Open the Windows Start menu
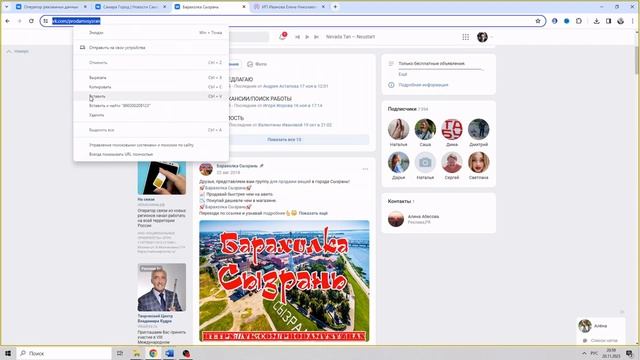The image size is (640, 360). (x=8, y=353)
